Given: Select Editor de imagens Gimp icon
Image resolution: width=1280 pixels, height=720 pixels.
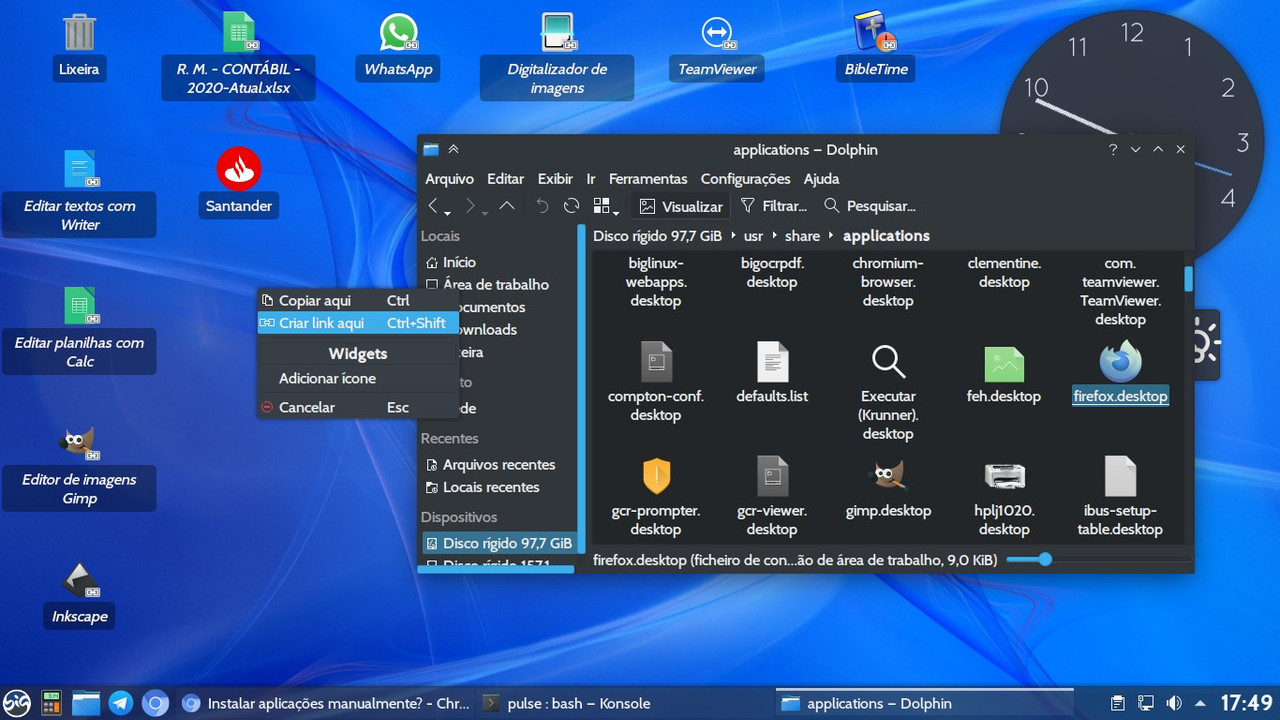Looking at the screenshot, I should [79, 466].
